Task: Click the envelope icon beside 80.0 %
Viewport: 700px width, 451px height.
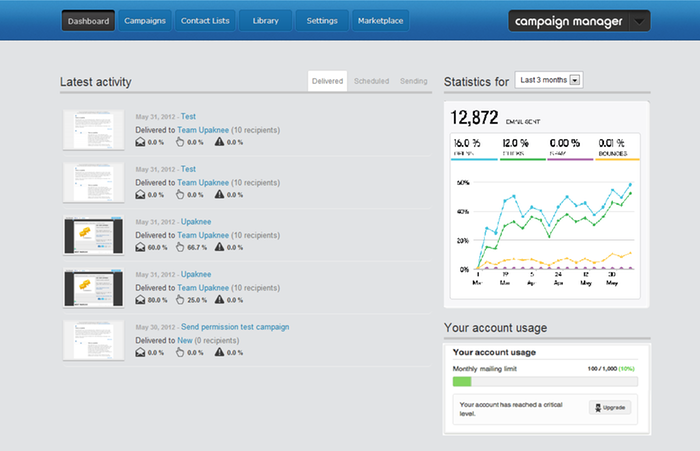Action: 140,300
